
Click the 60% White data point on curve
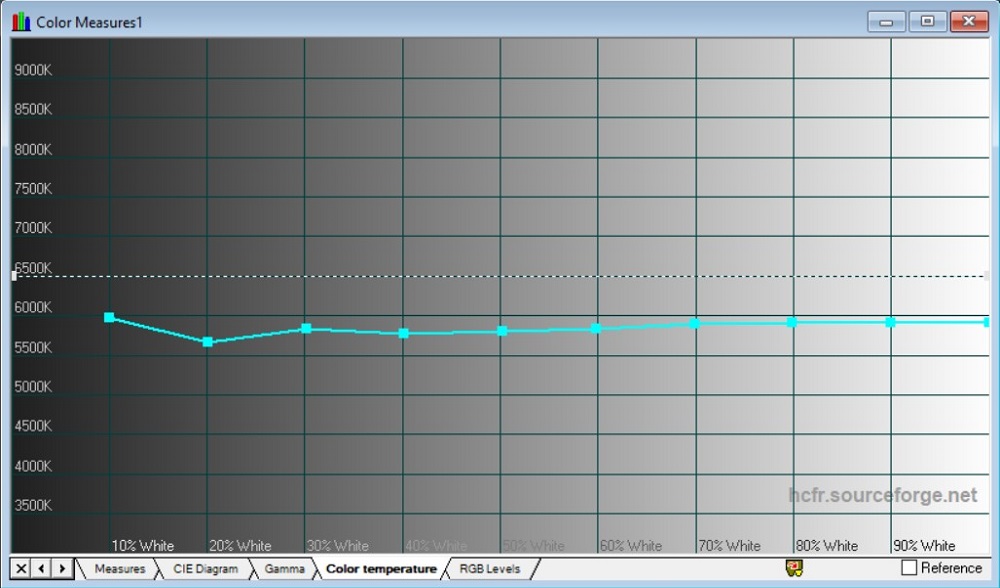596,328
